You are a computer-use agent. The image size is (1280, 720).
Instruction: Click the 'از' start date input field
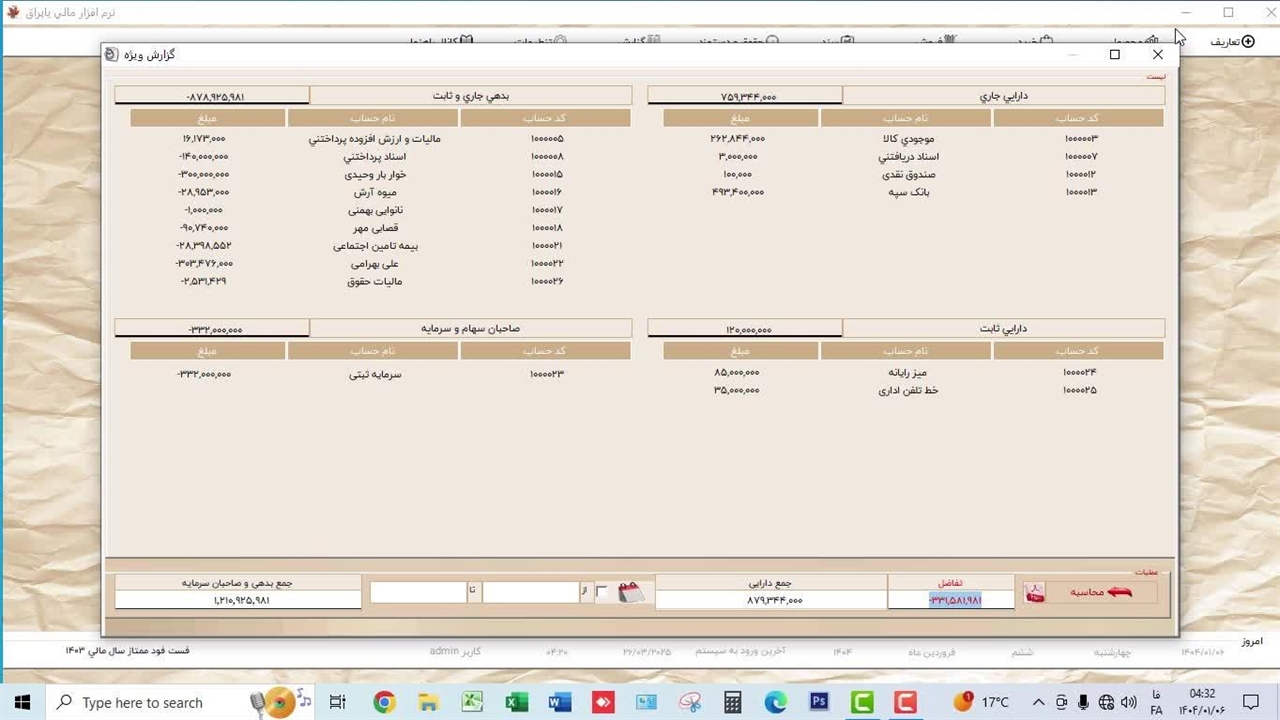coord(530,592)
